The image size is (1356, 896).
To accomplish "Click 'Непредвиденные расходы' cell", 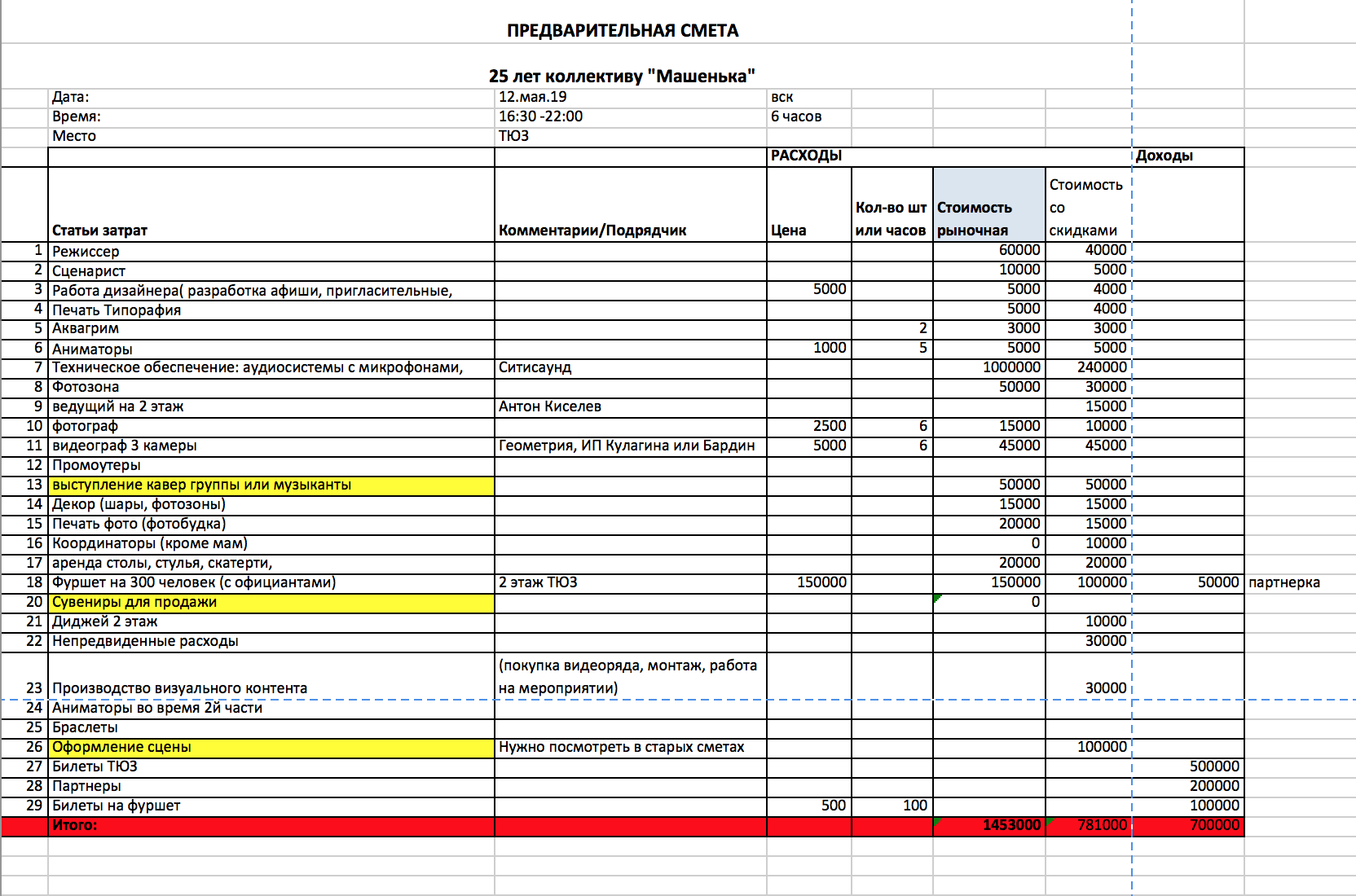I will (271, 642).
